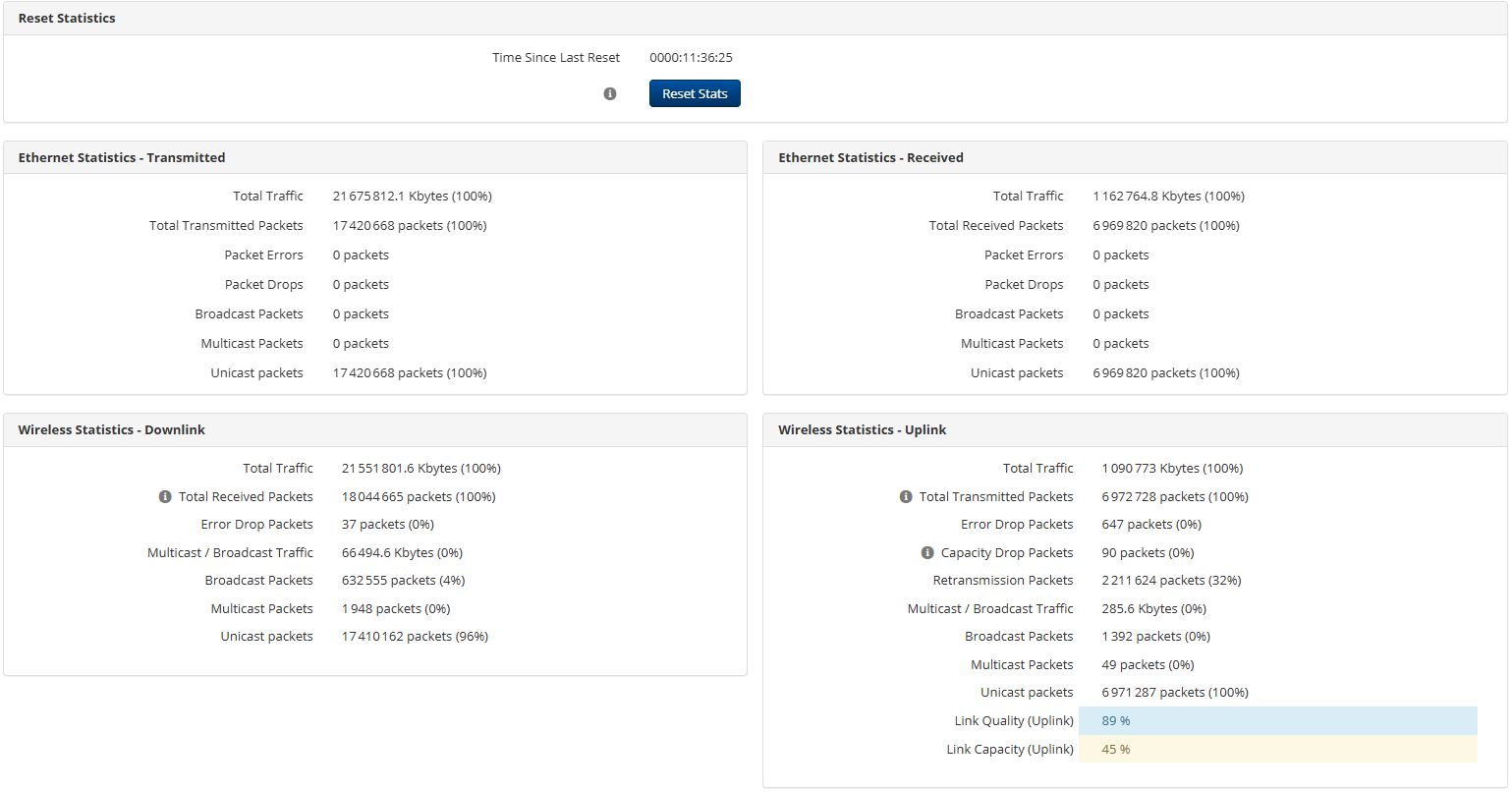The image size is (1512, 791).
Task: Click the Link Capacity (Uplink) 45% bar
Action: point(1277,749)
